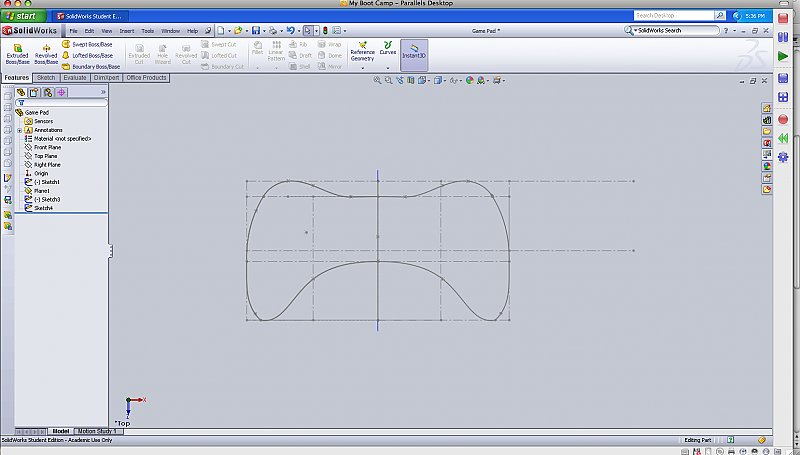The width and height of the screenshot is (800, 455).
Task: Select the Boundary Boss/Base tool
Action: 92,66
